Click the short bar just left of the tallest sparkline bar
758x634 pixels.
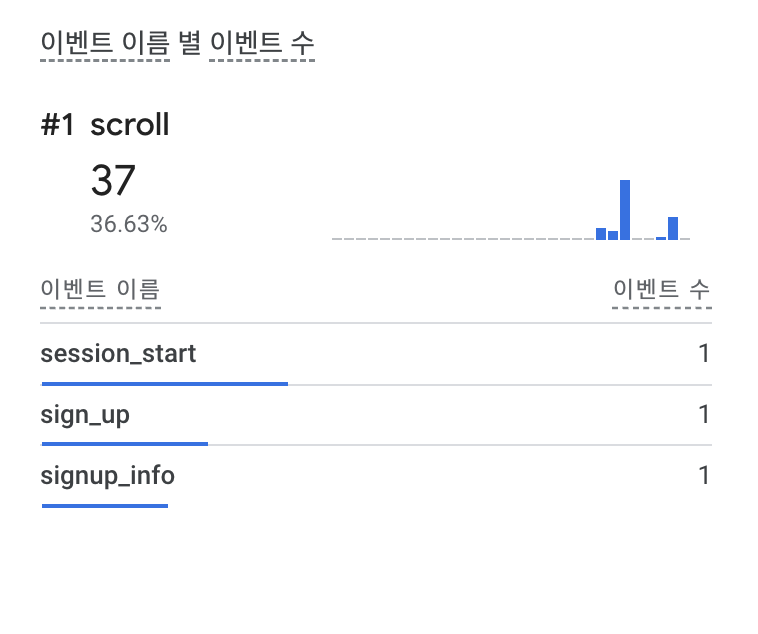(613, 235)
